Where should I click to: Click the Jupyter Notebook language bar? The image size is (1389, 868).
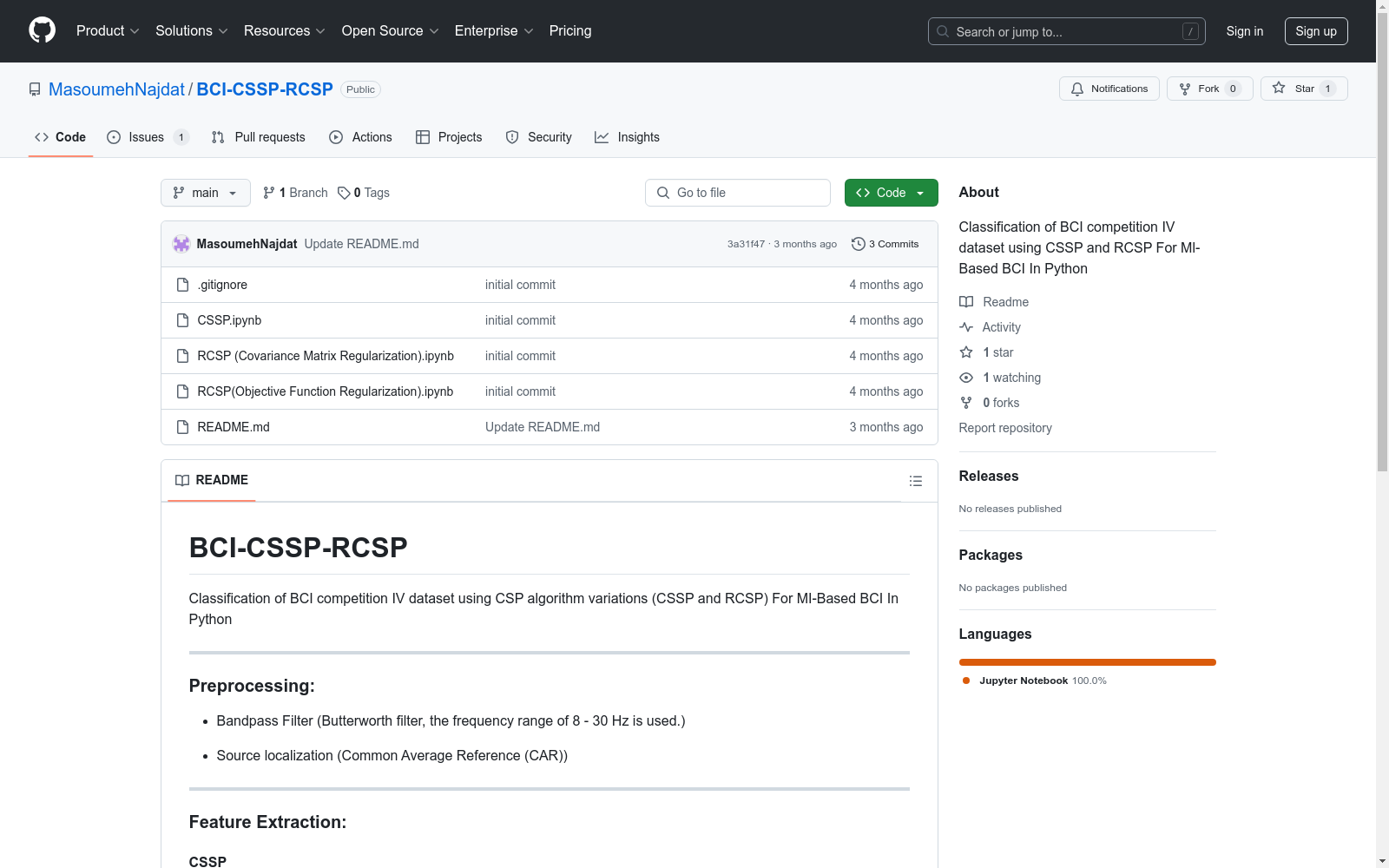pyautogui.click(x=1088, y=662)
